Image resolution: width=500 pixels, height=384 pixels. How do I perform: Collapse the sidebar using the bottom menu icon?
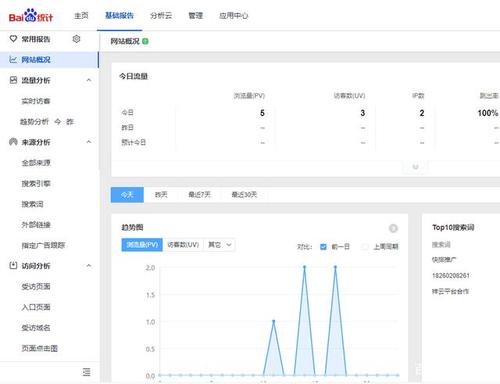86,372
